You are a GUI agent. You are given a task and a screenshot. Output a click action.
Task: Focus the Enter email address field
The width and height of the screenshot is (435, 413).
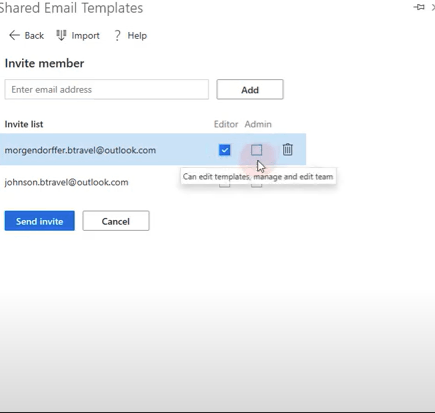107,89
